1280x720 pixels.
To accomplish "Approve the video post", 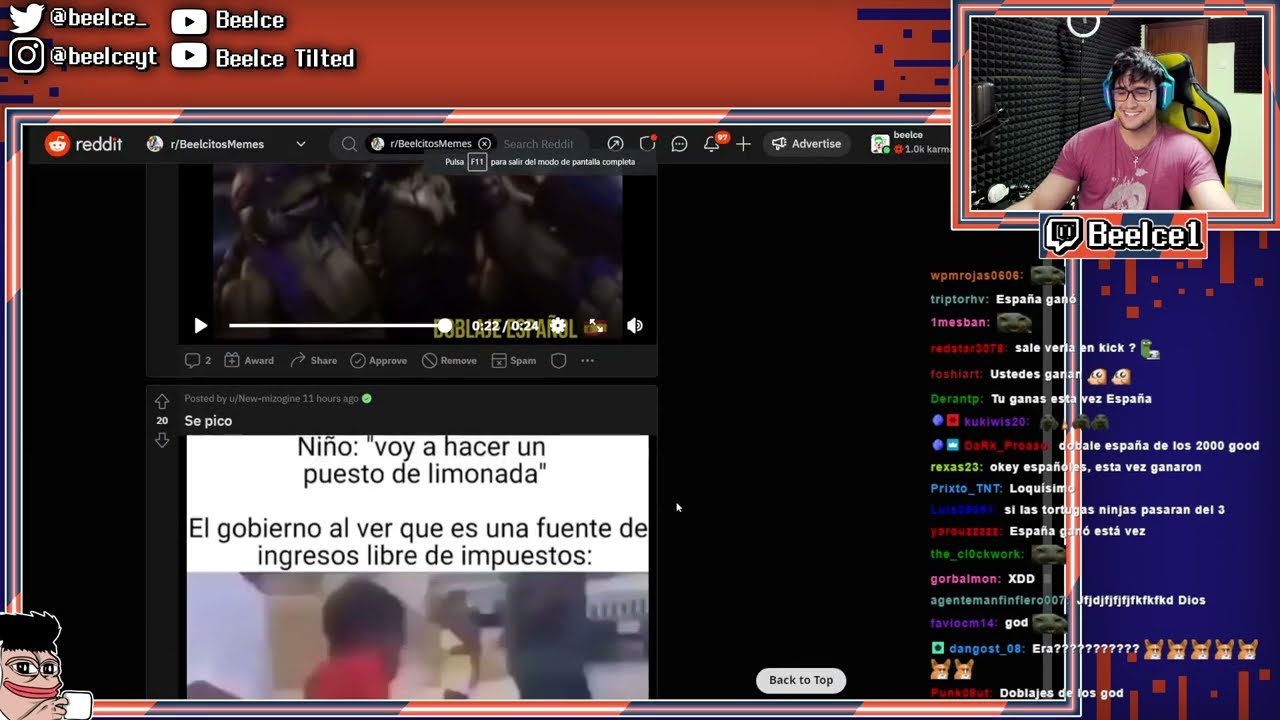I will click(x=378, y=360).
